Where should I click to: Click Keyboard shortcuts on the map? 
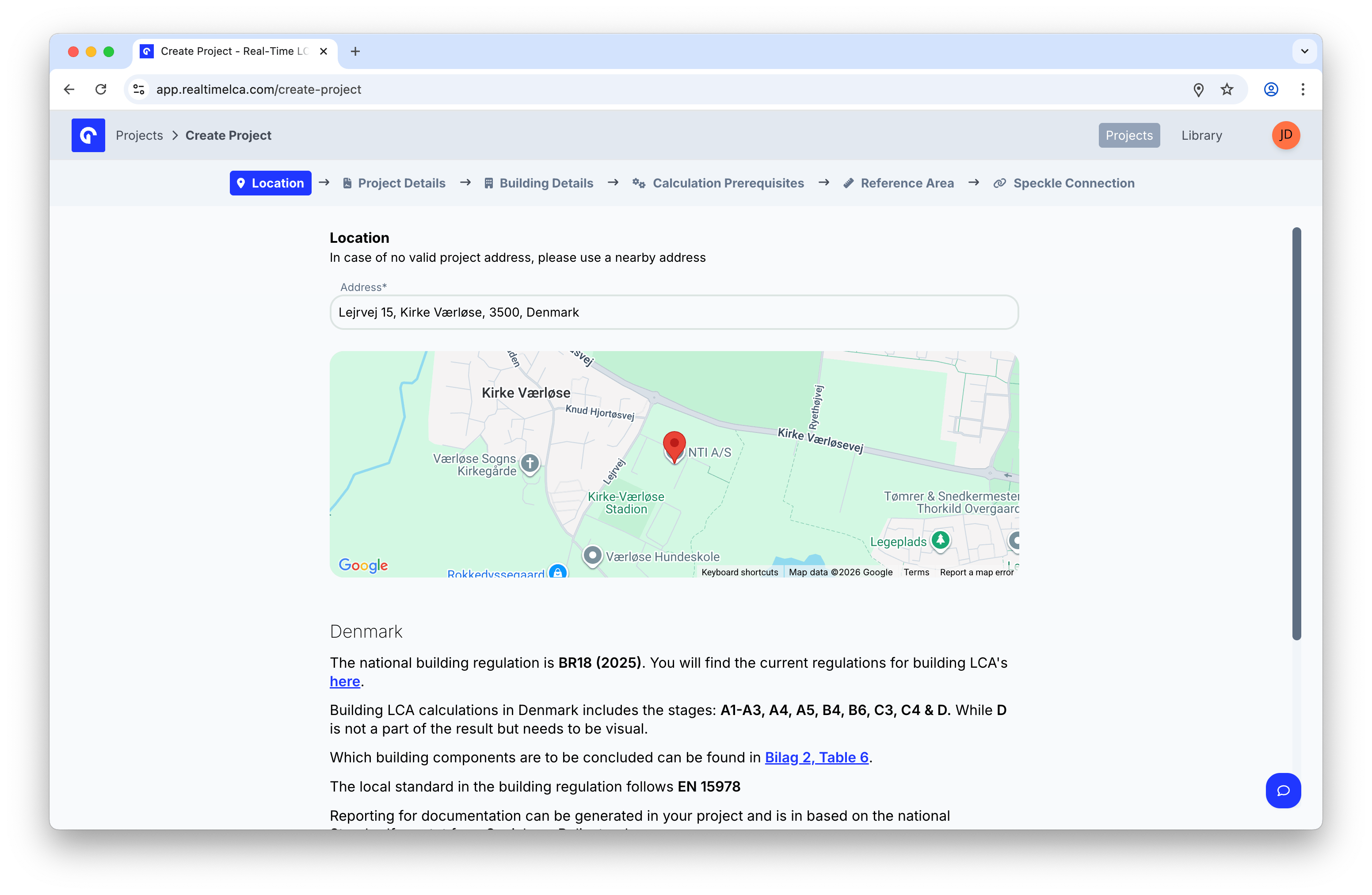739,572
